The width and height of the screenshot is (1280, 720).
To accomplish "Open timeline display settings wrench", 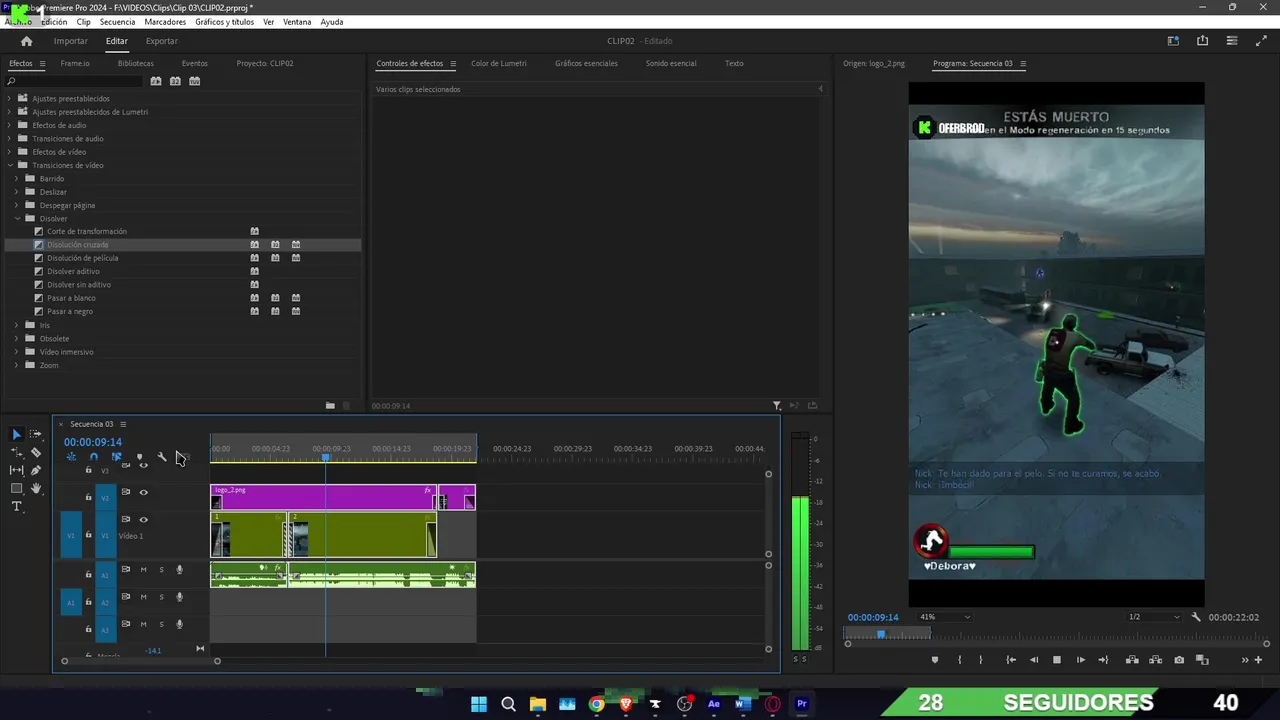I will (x=162, y=457).
